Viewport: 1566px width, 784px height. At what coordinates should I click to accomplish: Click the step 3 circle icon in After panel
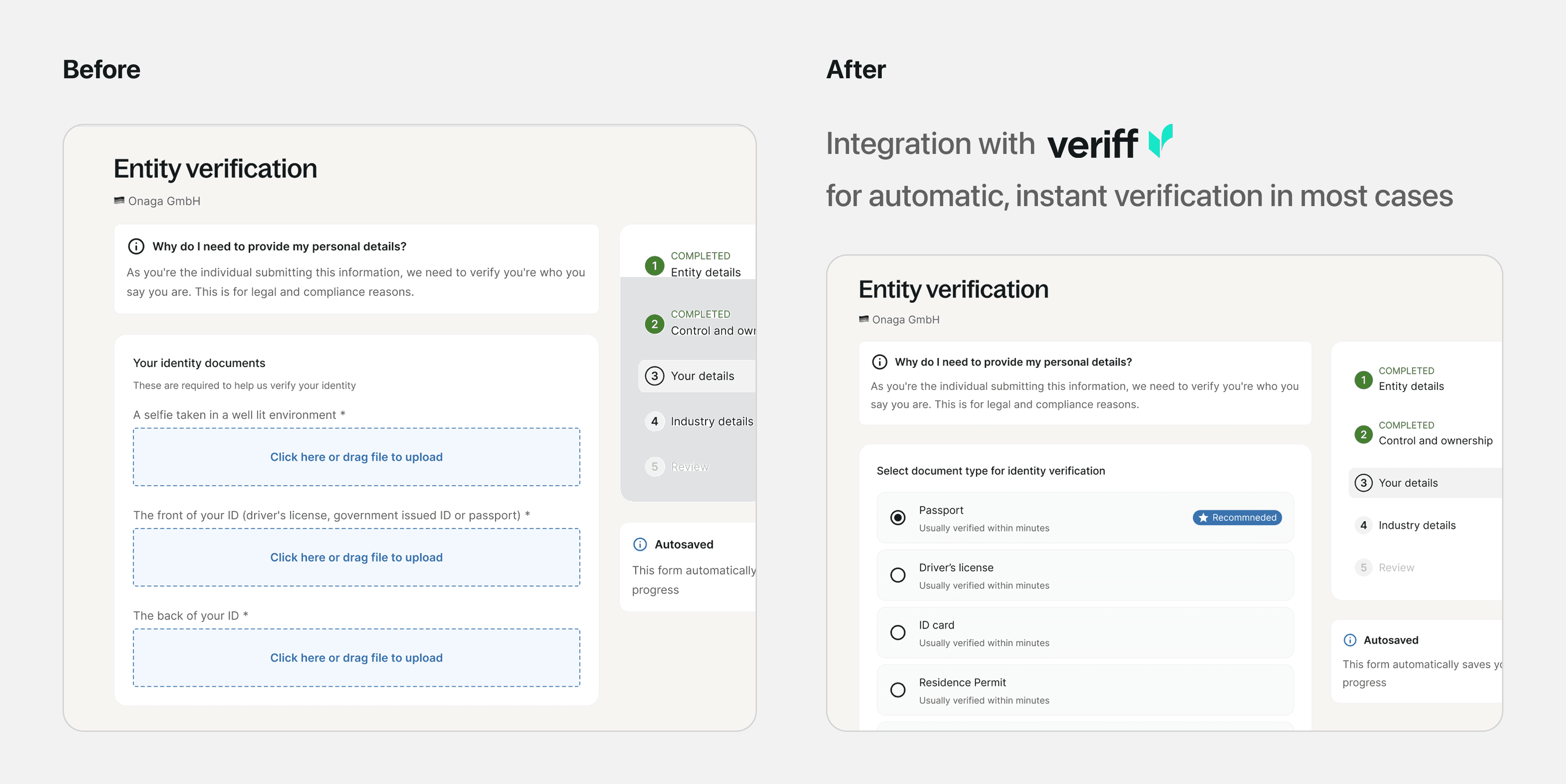pyautogui.click(x=1363, y=483)
